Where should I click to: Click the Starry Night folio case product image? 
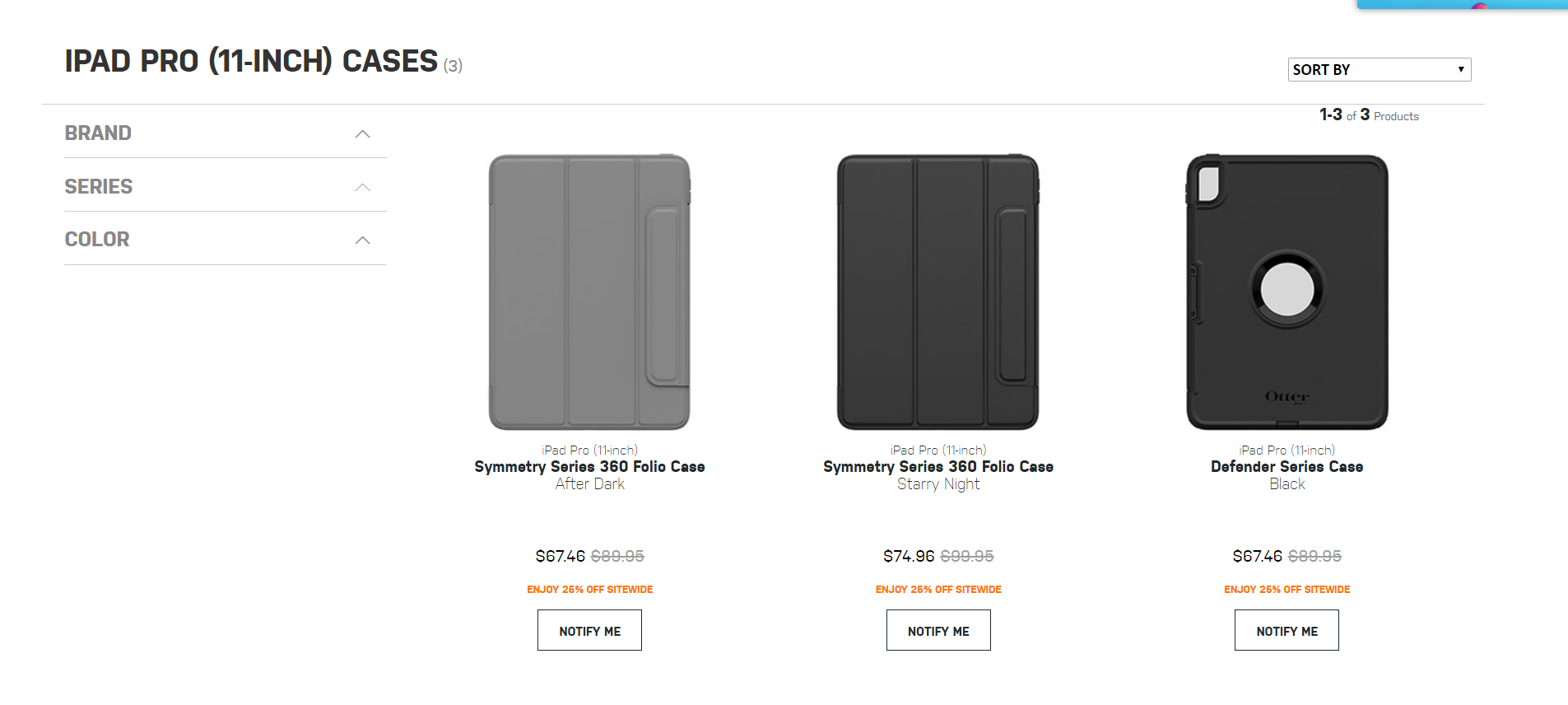[x=938, y=292]
